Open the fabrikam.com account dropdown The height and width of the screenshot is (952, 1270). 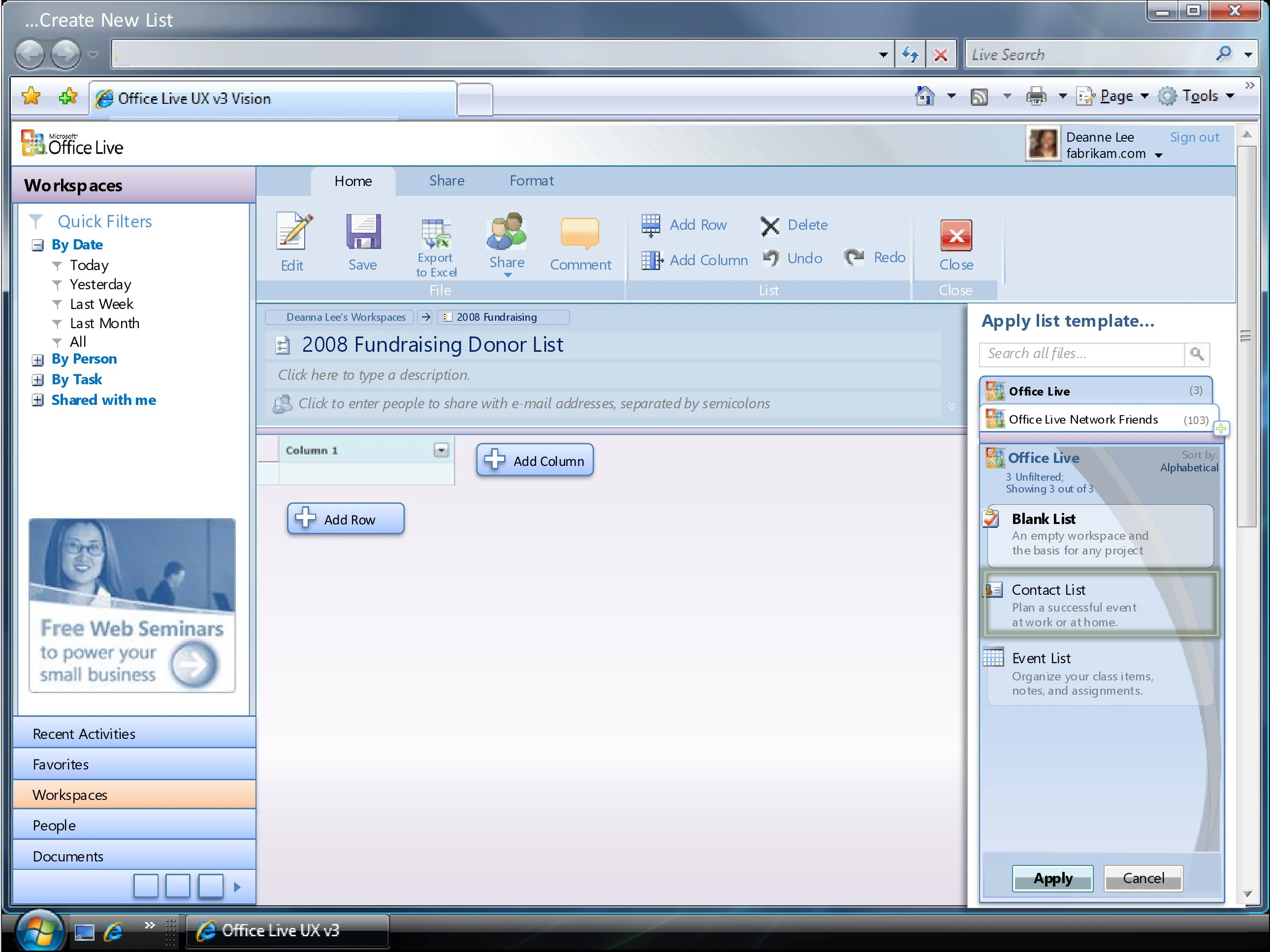pos(1159,155)
